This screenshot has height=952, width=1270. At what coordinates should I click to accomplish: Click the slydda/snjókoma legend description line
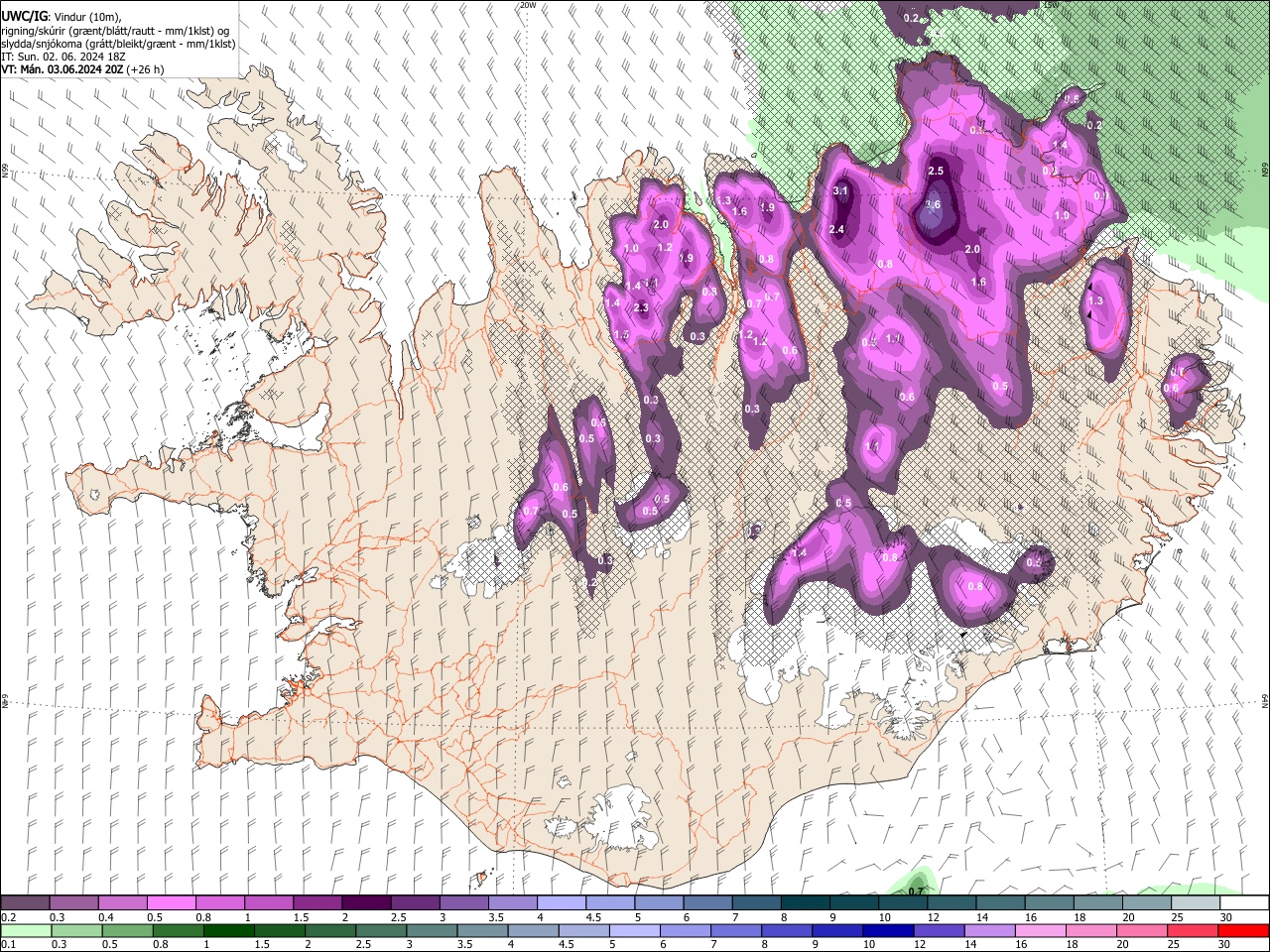coord(118,44)
